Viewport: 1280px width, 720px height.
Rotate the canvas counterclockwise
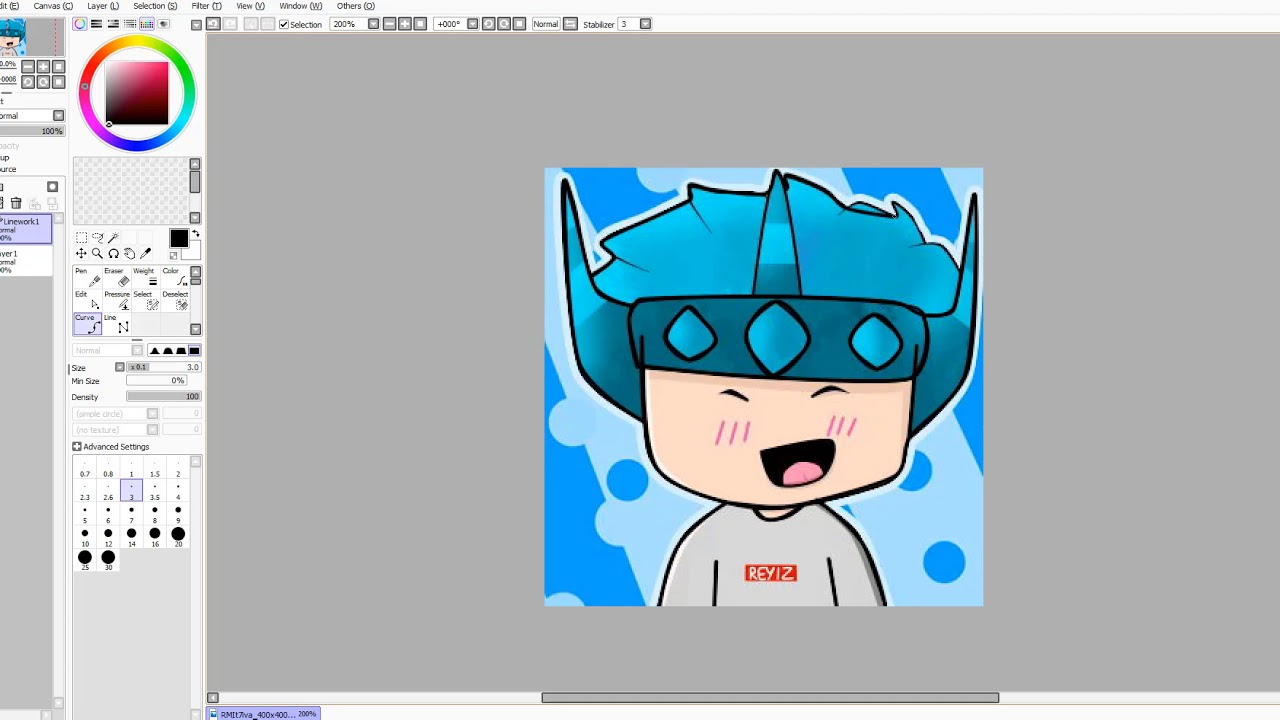point(488,24)
